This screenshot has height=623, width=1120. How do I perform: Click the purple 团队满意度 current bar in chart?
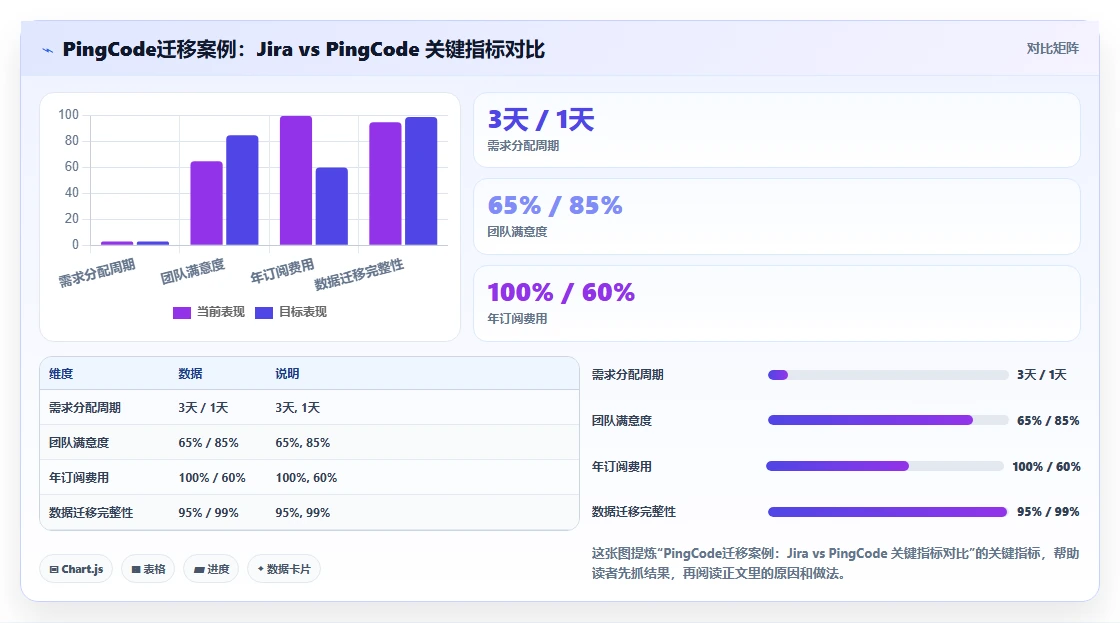(x=206, y=204)
